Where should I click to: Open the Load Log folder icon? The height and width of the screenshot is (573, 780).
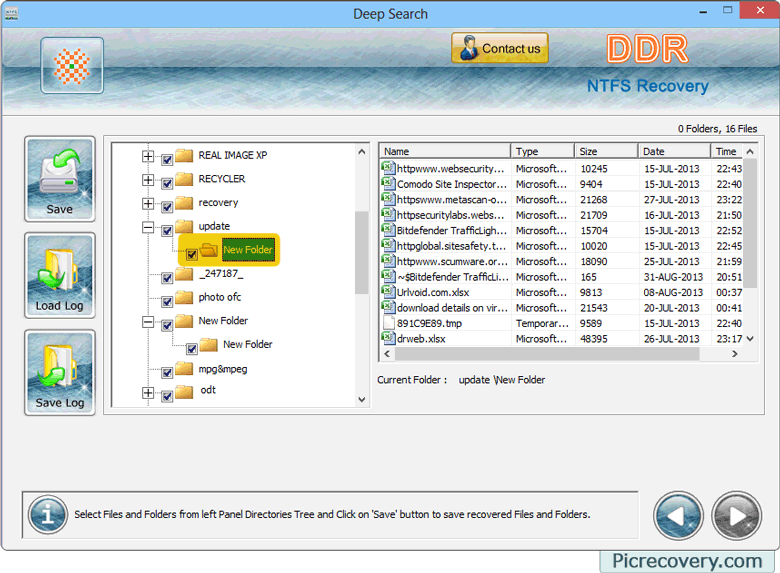tap(60, 276)
